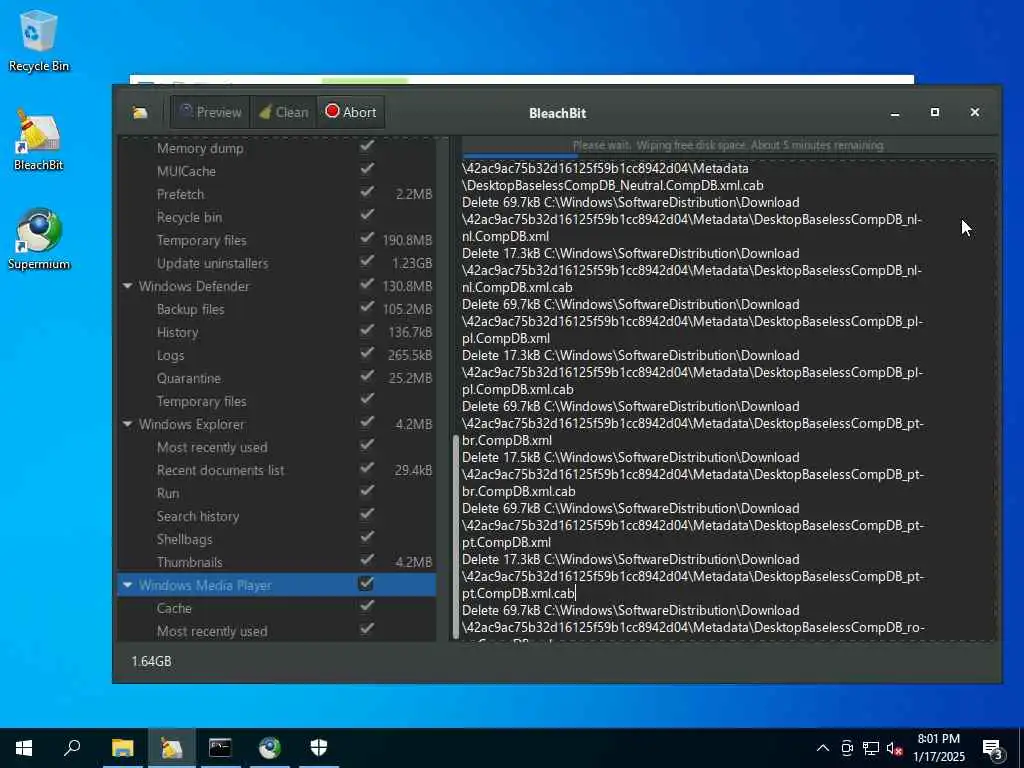
Task: Toggle the Windows Defender group checkbox
Action: pos(366,284)
